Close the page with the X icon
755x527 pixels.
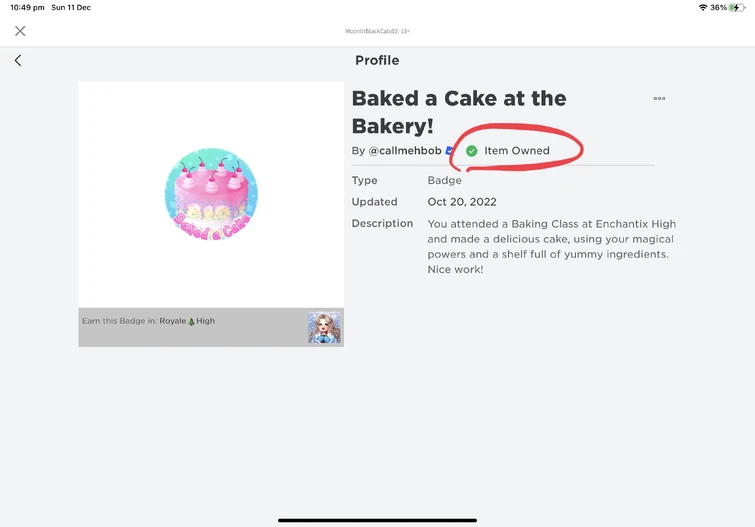tap(20, 31)
